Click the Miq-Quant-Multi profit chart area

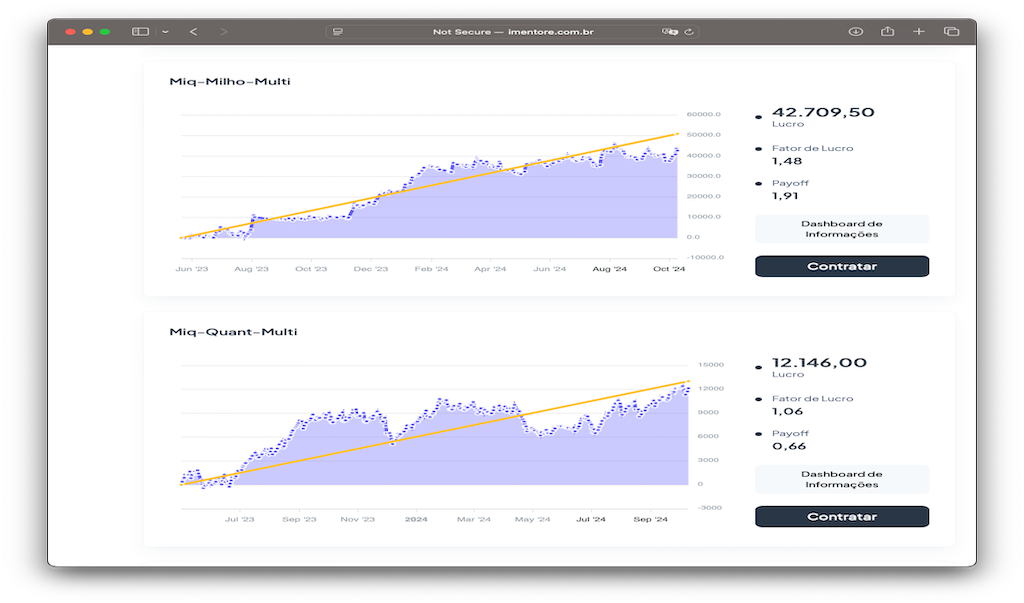434,436
